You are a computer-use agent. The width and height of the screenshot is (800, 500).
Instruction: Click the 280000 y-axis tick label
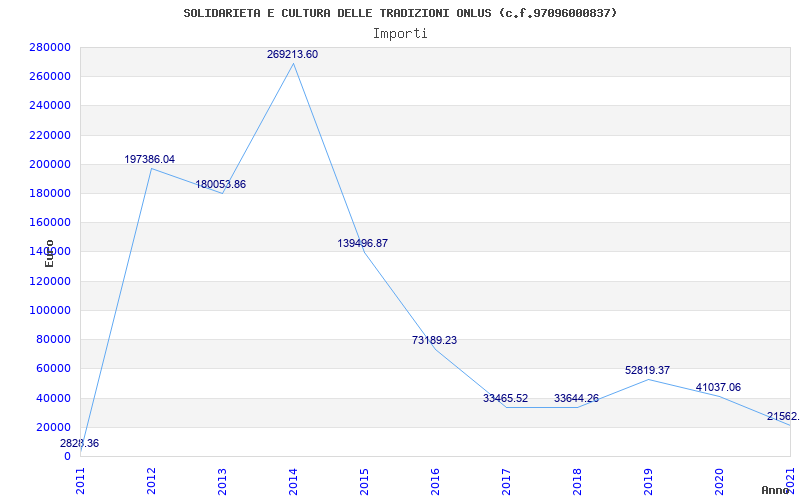click(x=50, y=47)
